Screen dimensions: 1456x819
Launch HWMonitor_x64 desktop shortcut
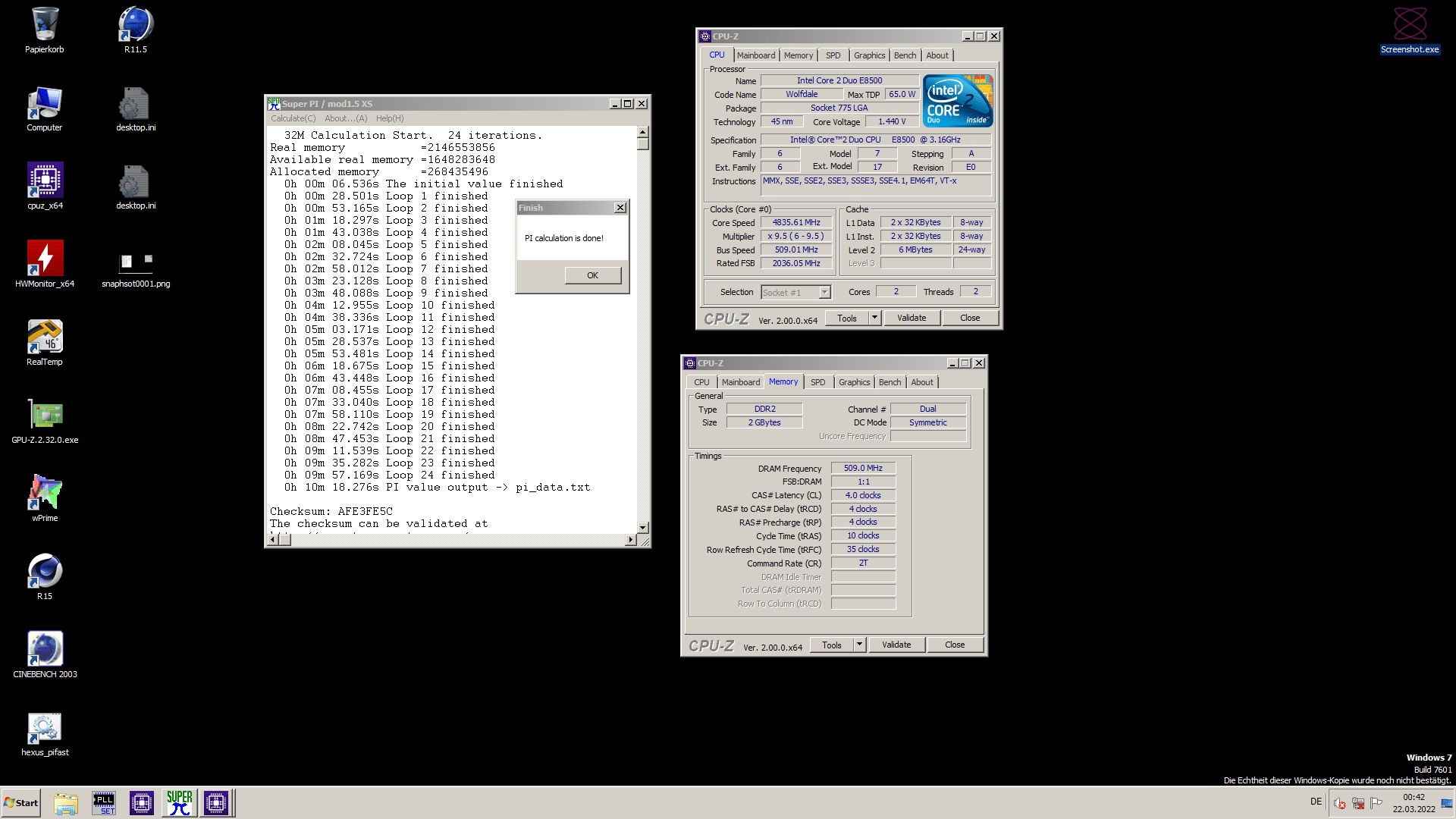click(x=45, y=265)
